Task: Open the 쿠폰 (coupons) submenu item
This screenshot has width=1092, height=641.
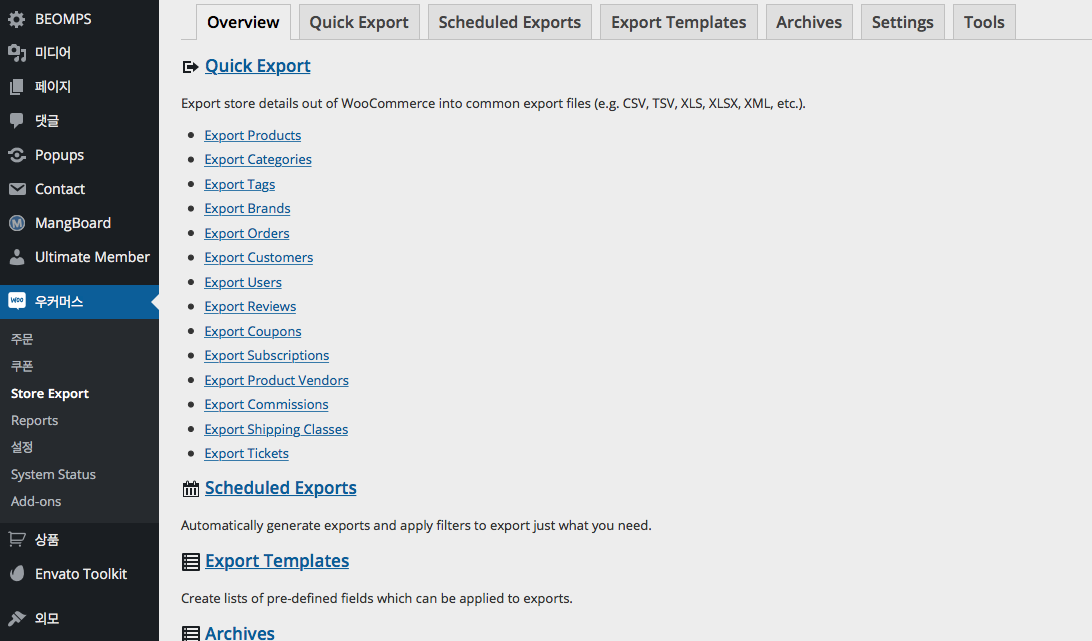Action: pos(22,366)
